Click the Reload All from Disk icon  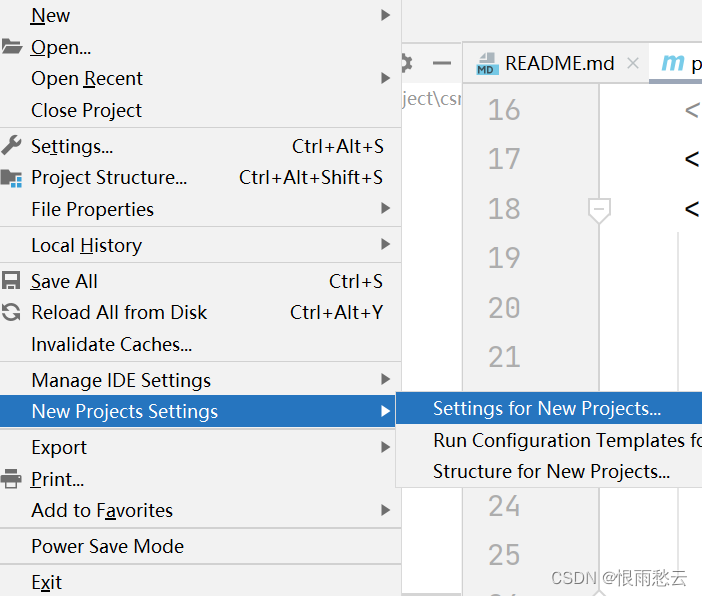coord(11,312)
